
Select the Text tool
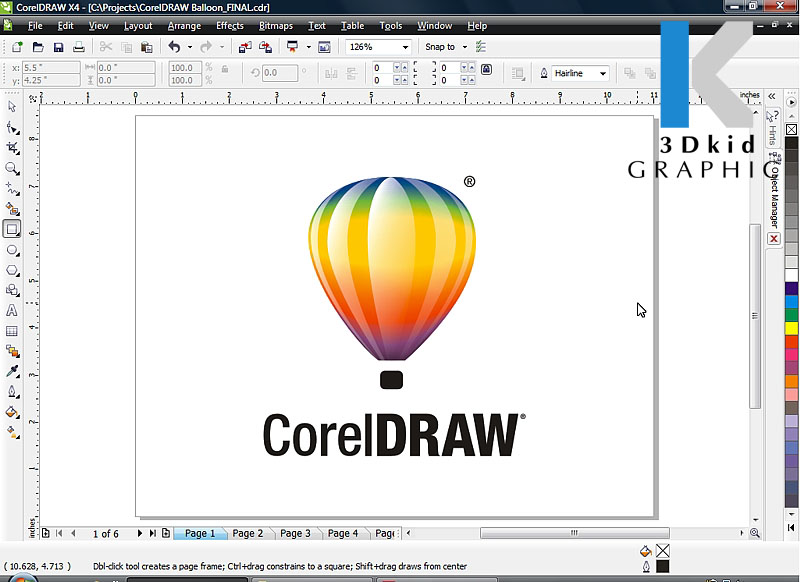point(12,311)
